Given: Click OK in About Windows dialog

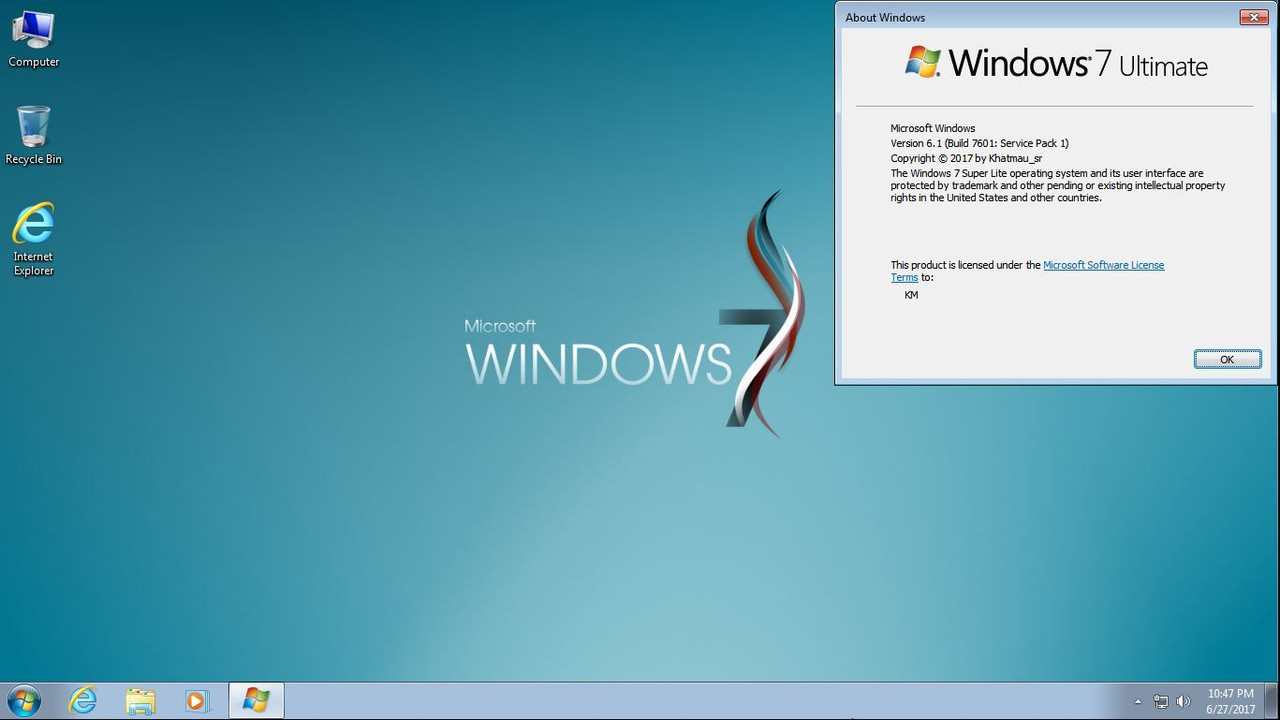Looking at the screenshot, I should [x=1227, y=359].
